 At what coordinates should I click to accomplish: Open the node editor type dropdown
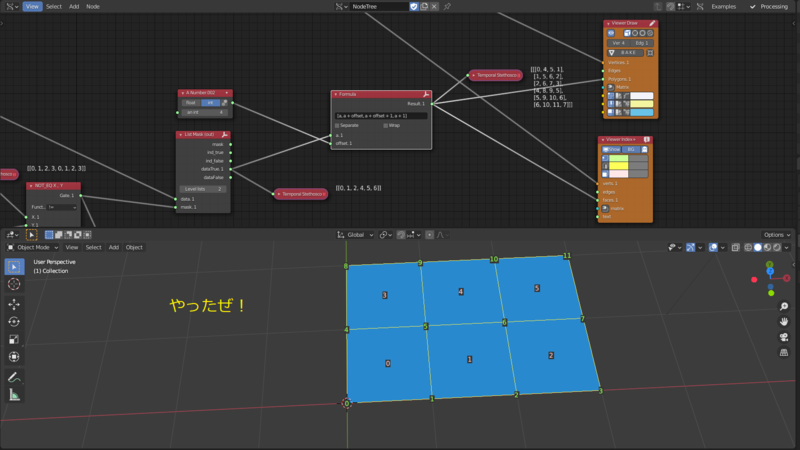[12, 7]
